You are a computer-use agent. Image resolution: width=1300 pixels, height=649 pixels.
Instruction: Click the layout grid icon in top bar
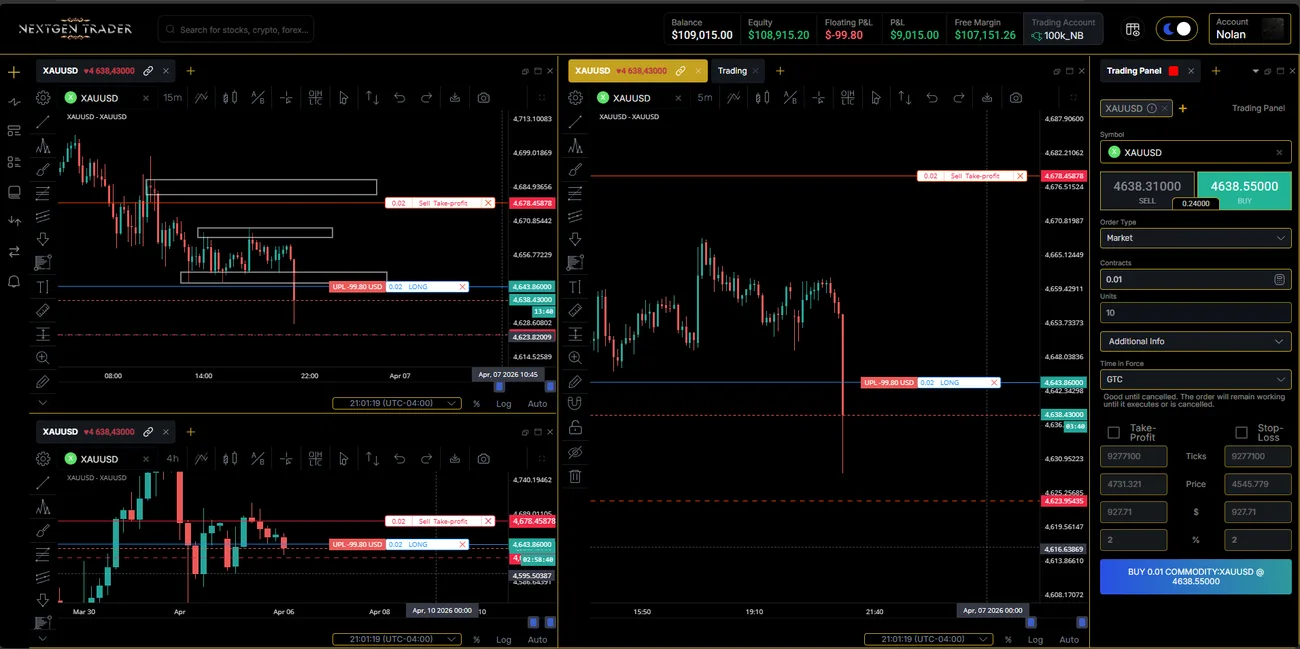pyautogui.click(x=1133, y=29)
